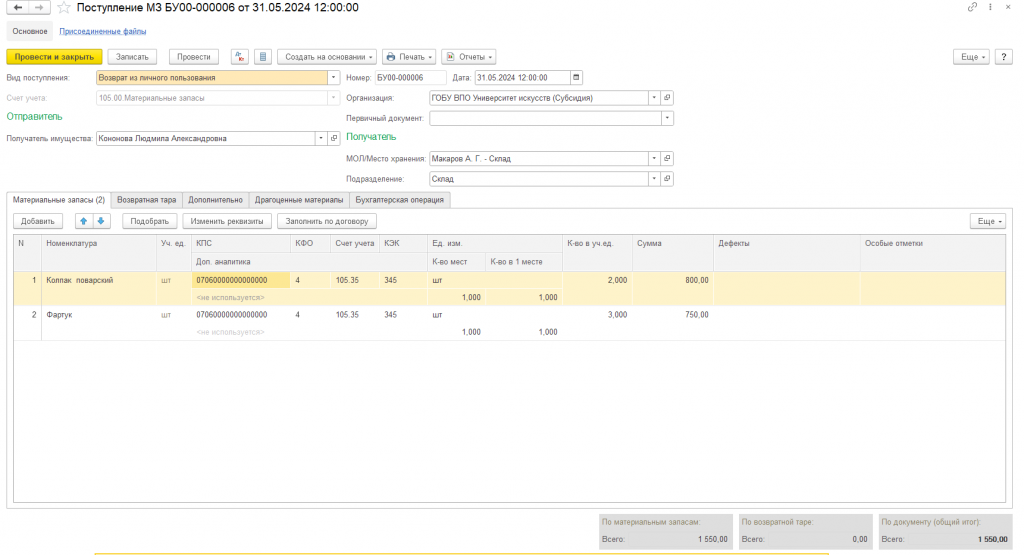Select the Основное section tab

click(29, 31)
